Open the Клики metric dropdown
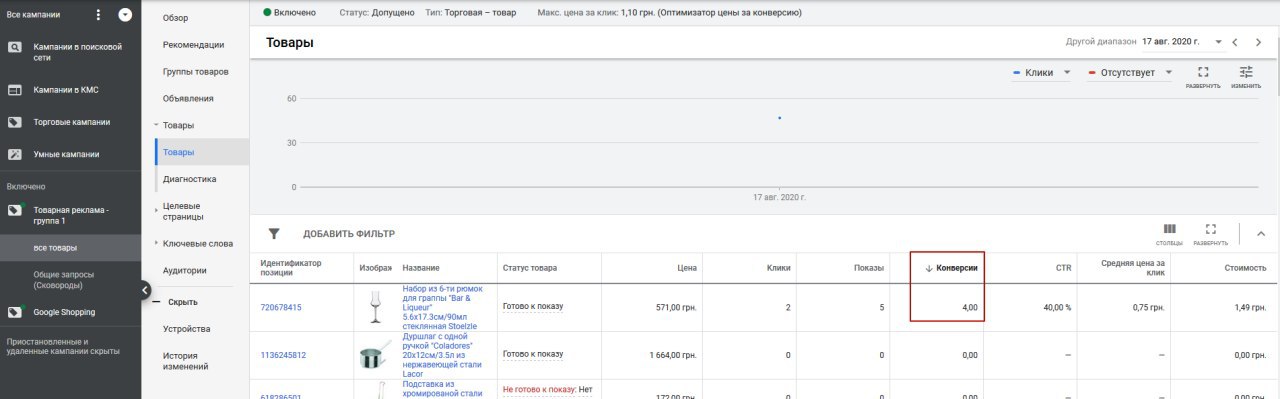Viewport: 1280px width, 399px height. pyautogui.click(x=1042, y=73)
